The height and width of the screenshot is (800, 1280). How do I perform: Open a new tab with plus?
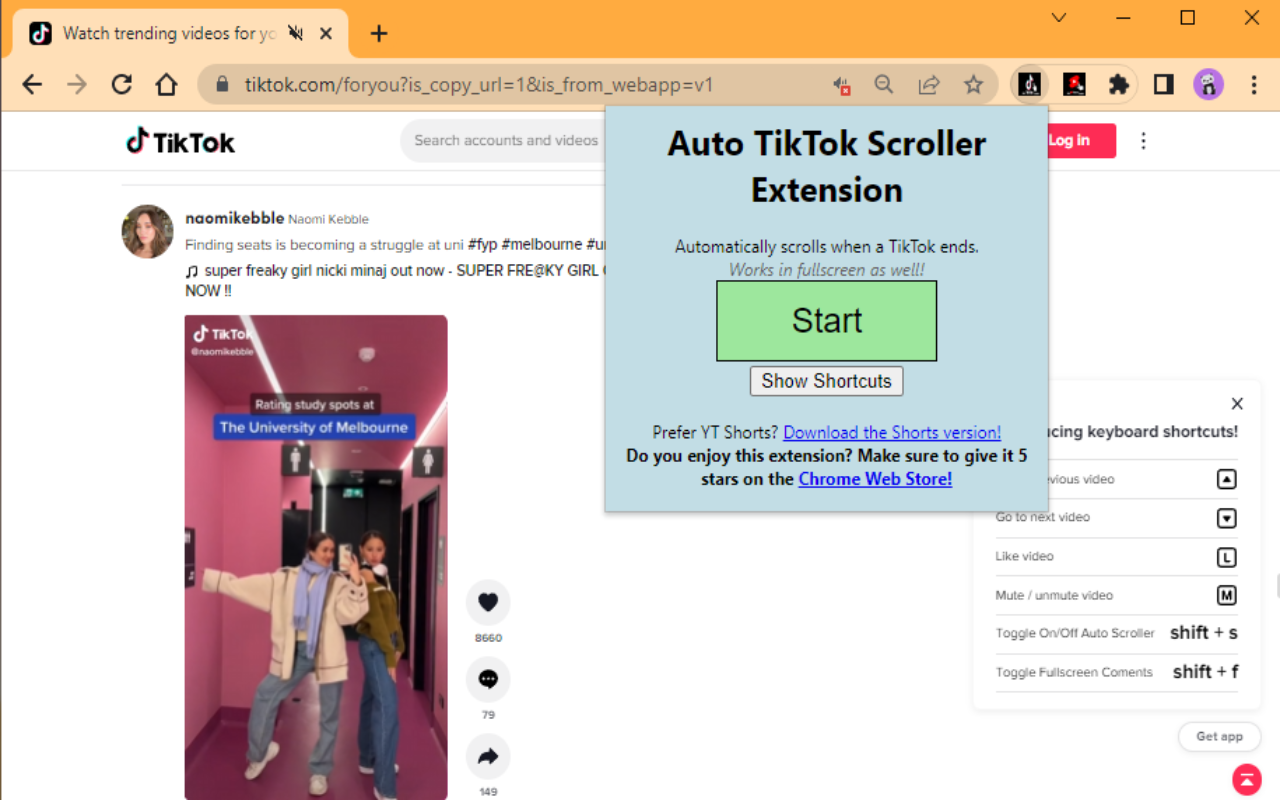[x=378, y=33]
